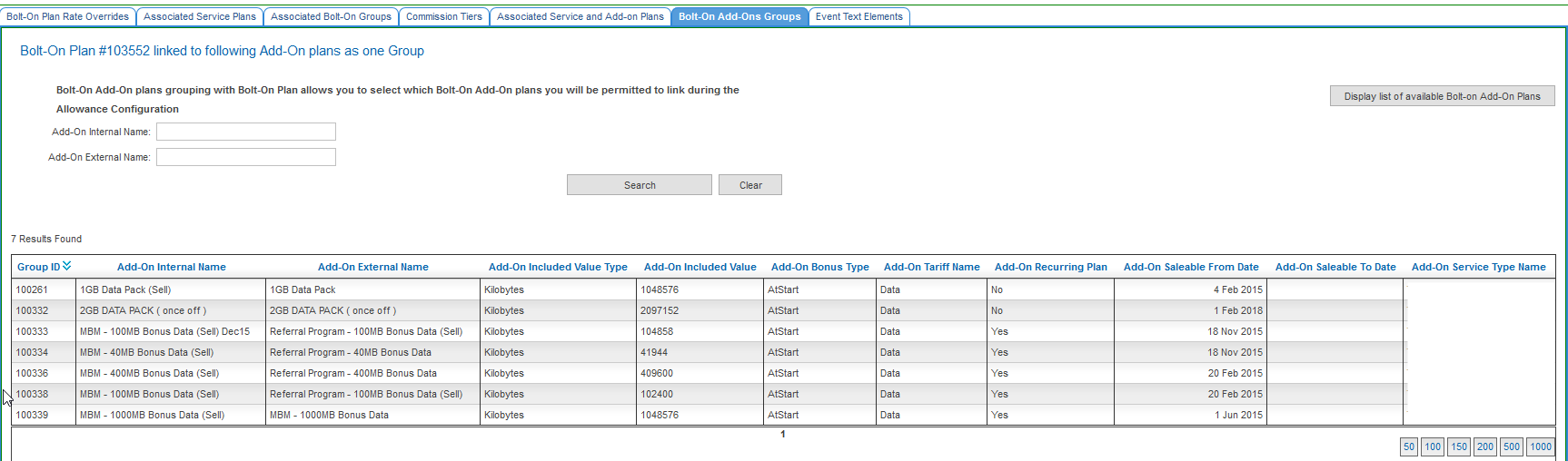Click the Group ID sort arrow icon

pyautogui.click(x=67, y=266)
